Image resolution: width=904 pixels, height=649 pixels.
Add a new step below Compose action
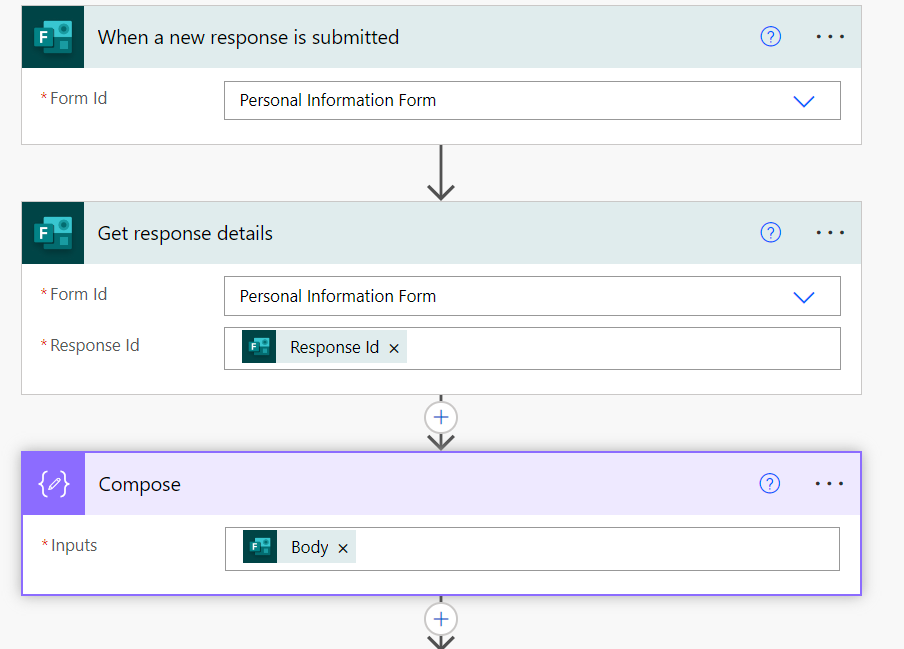441,618
